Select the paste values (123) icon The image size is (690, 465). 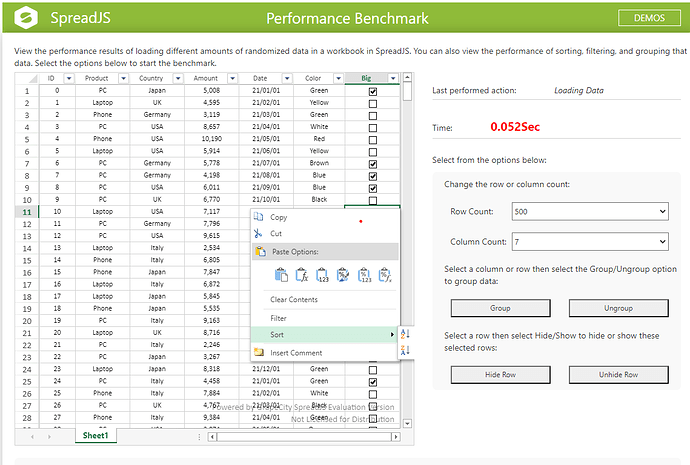pyautogui.click(x=321, y=275)
